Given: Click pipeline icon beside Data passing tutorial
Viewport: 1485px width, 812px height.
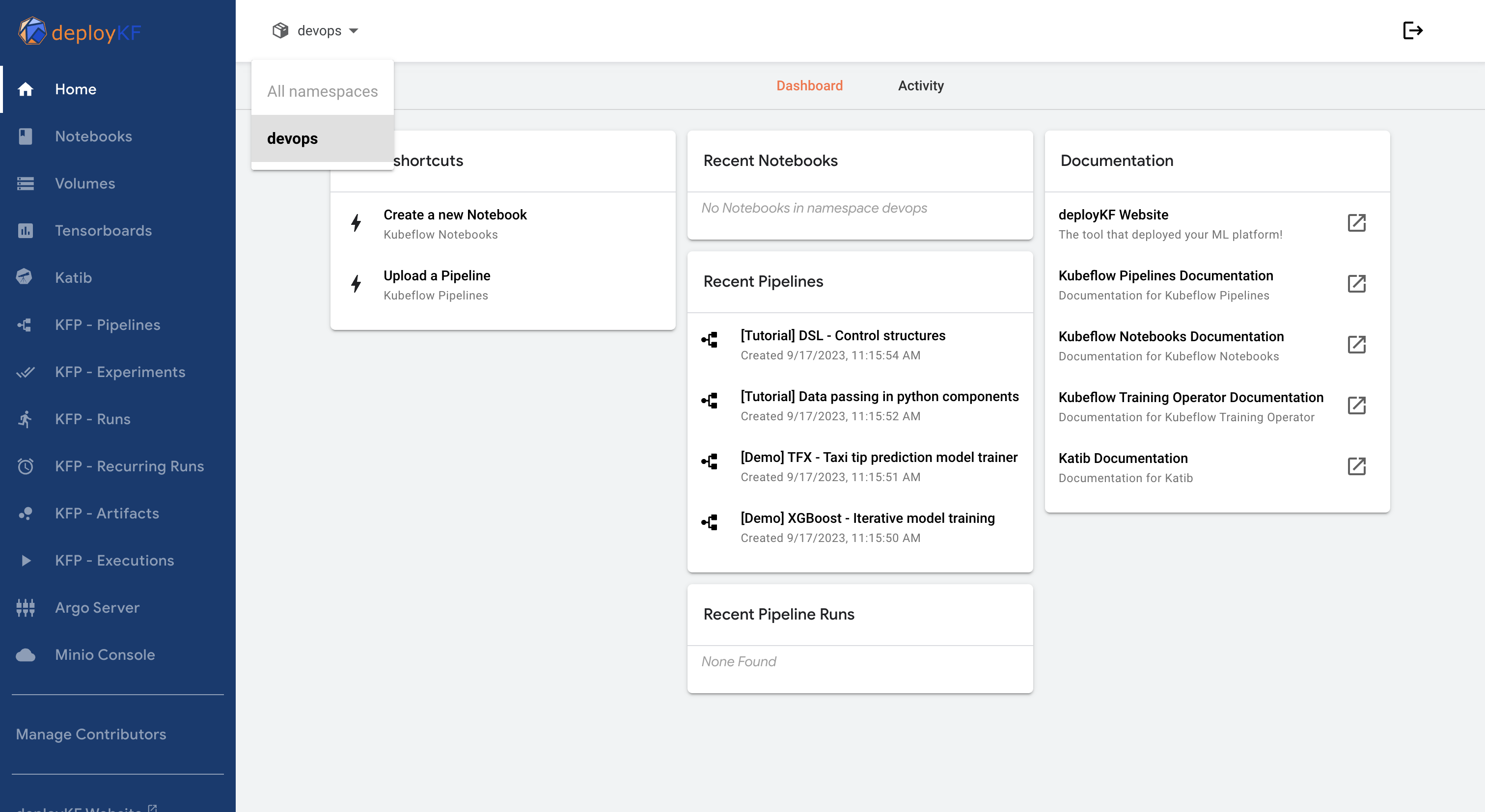Looking at the screenshot, I should tap(710, 401).
